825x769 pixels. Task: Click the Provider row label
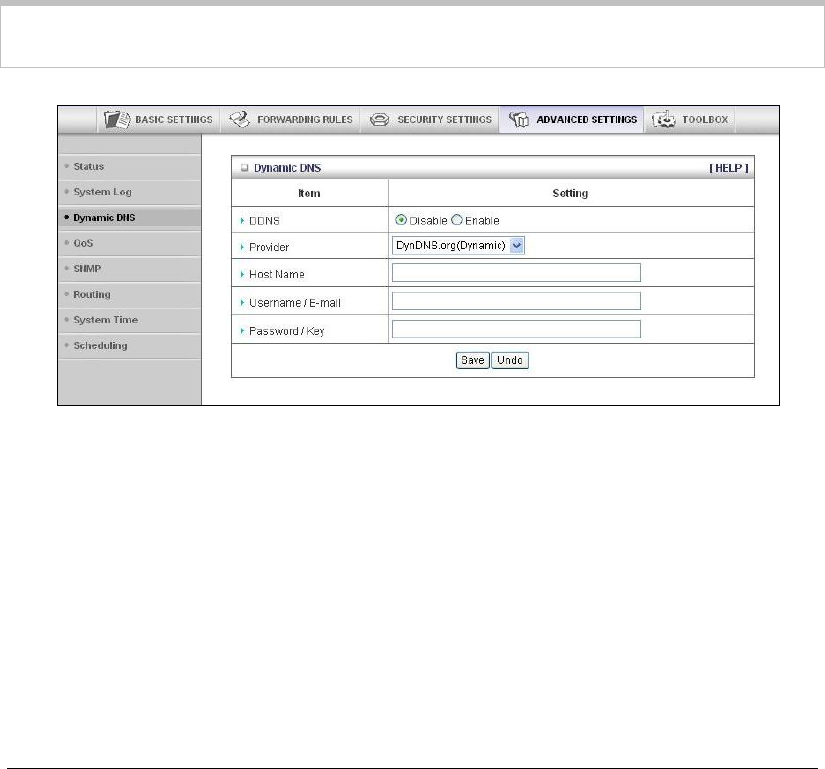(x=269, y=247)
